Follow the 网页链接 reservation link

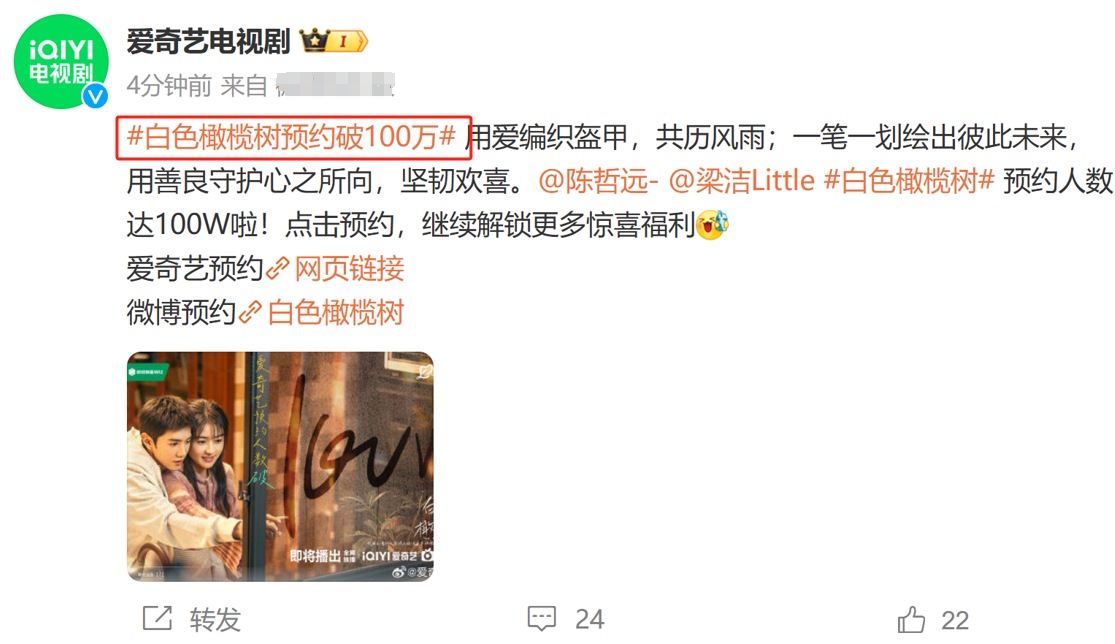coord(349,269)
